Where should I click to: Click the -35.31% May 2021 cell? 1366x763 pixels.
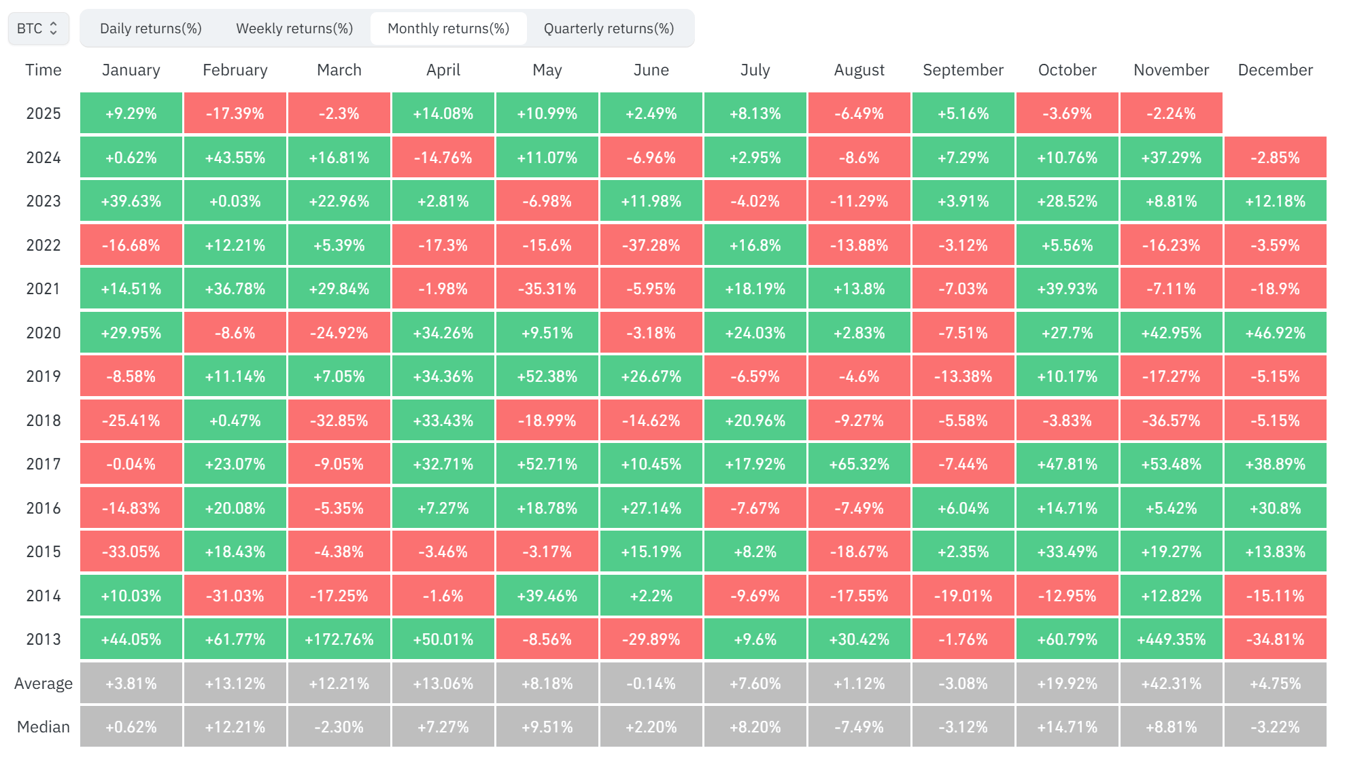pos(547,288)
